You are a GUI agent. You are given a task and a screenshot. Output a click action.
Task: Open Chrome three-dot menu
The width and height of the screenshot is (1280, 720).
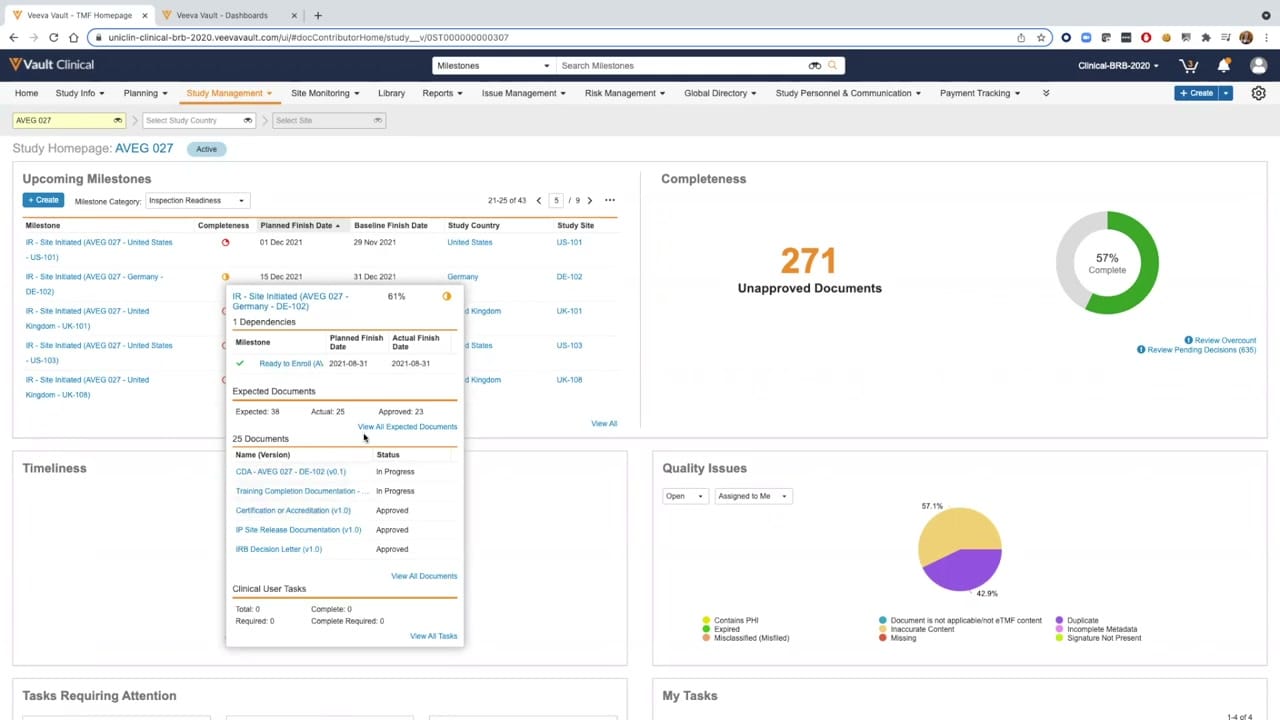point(1266,37)
